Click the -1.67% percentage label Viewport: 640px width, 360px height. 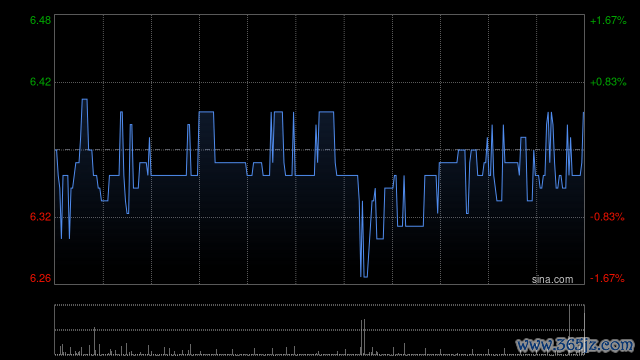point(607,278)
